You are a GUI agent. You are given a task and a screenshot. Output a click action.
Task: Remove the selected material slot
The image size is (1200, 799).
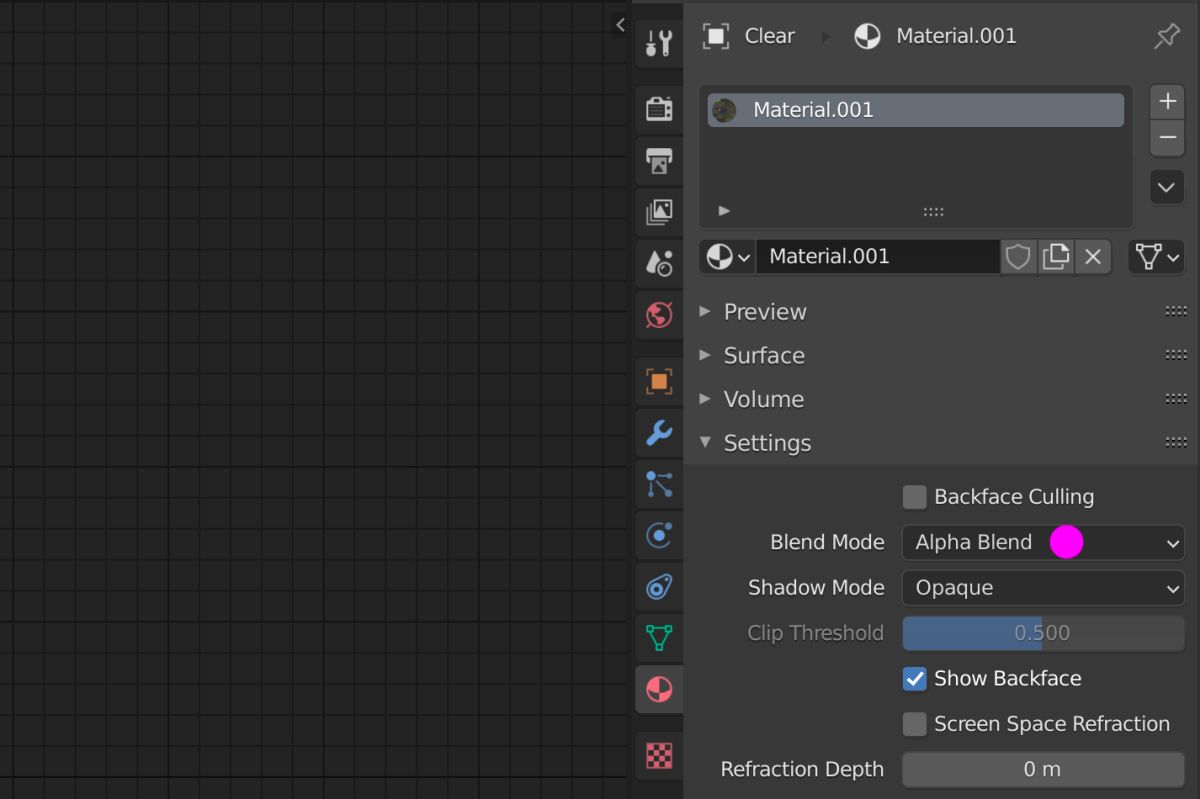tap(1167, 138)
